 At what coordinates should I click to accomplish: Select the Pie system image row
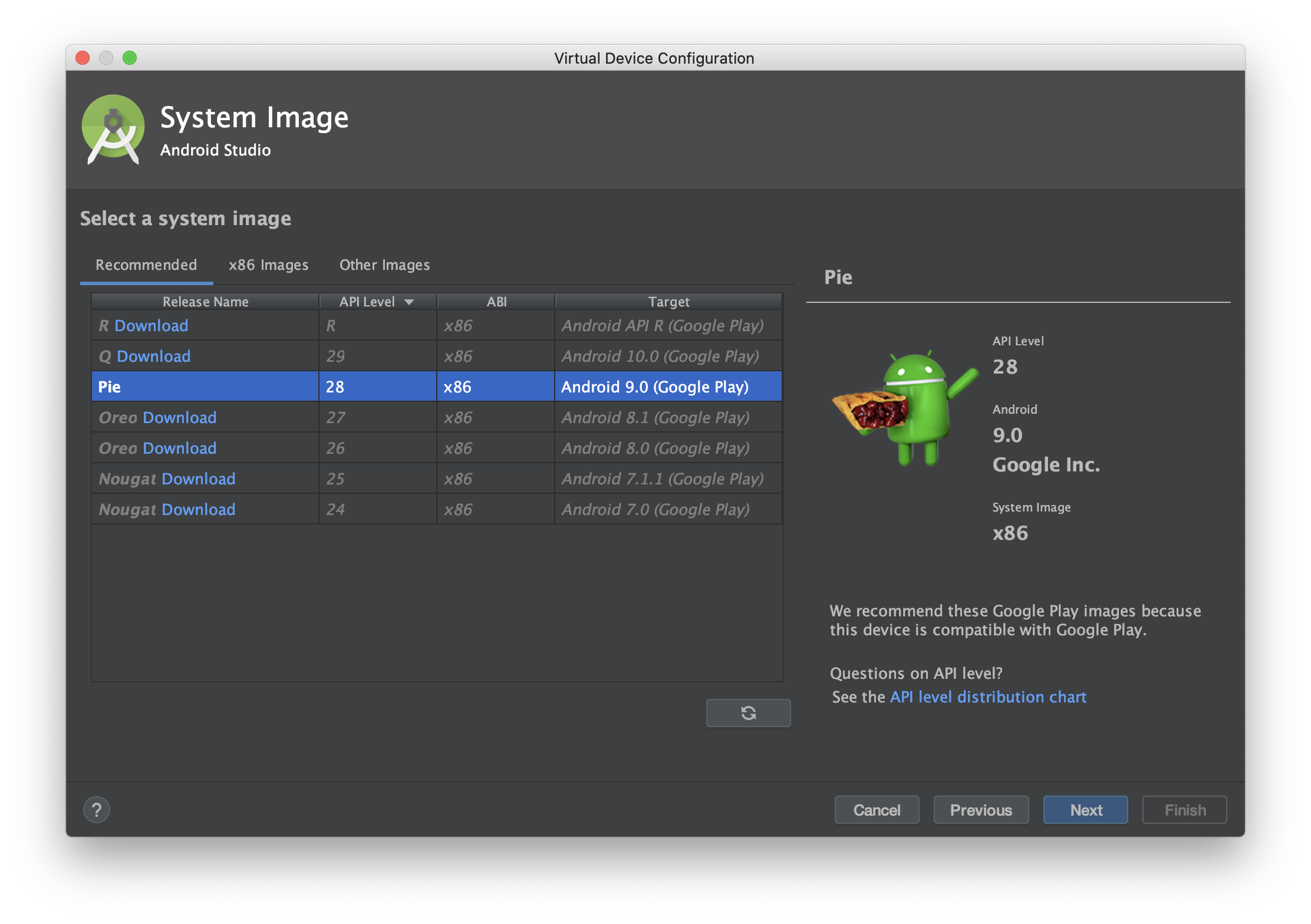pos(436,387)
